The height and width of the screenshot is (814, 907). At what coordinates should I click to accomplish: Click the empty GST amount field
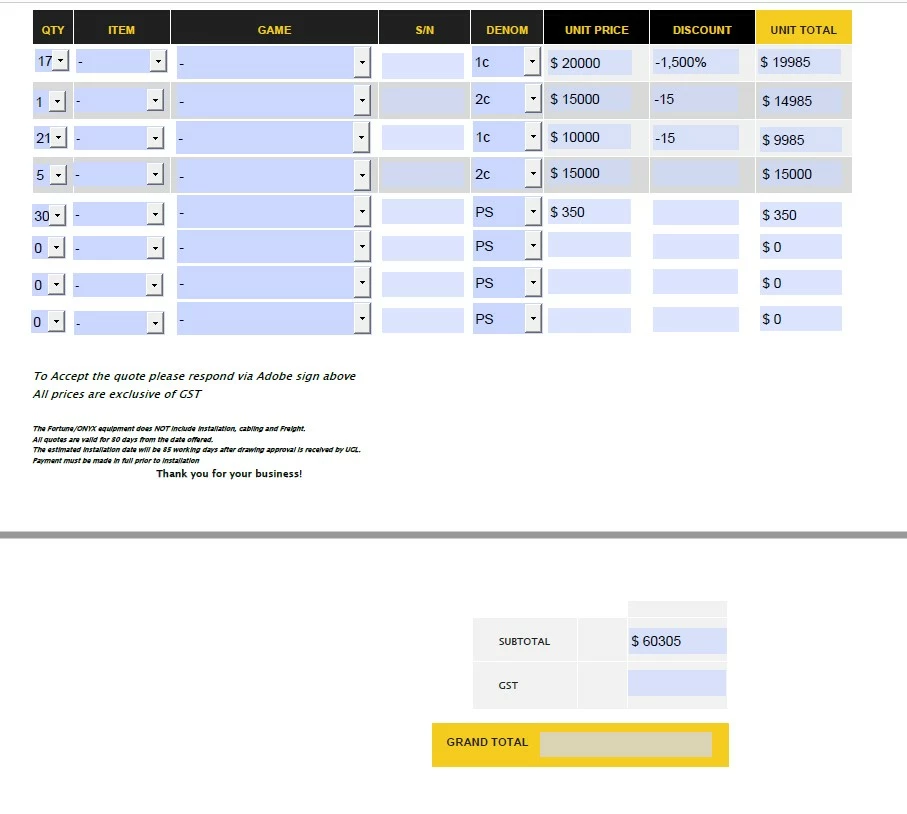(x=677, y=683)
